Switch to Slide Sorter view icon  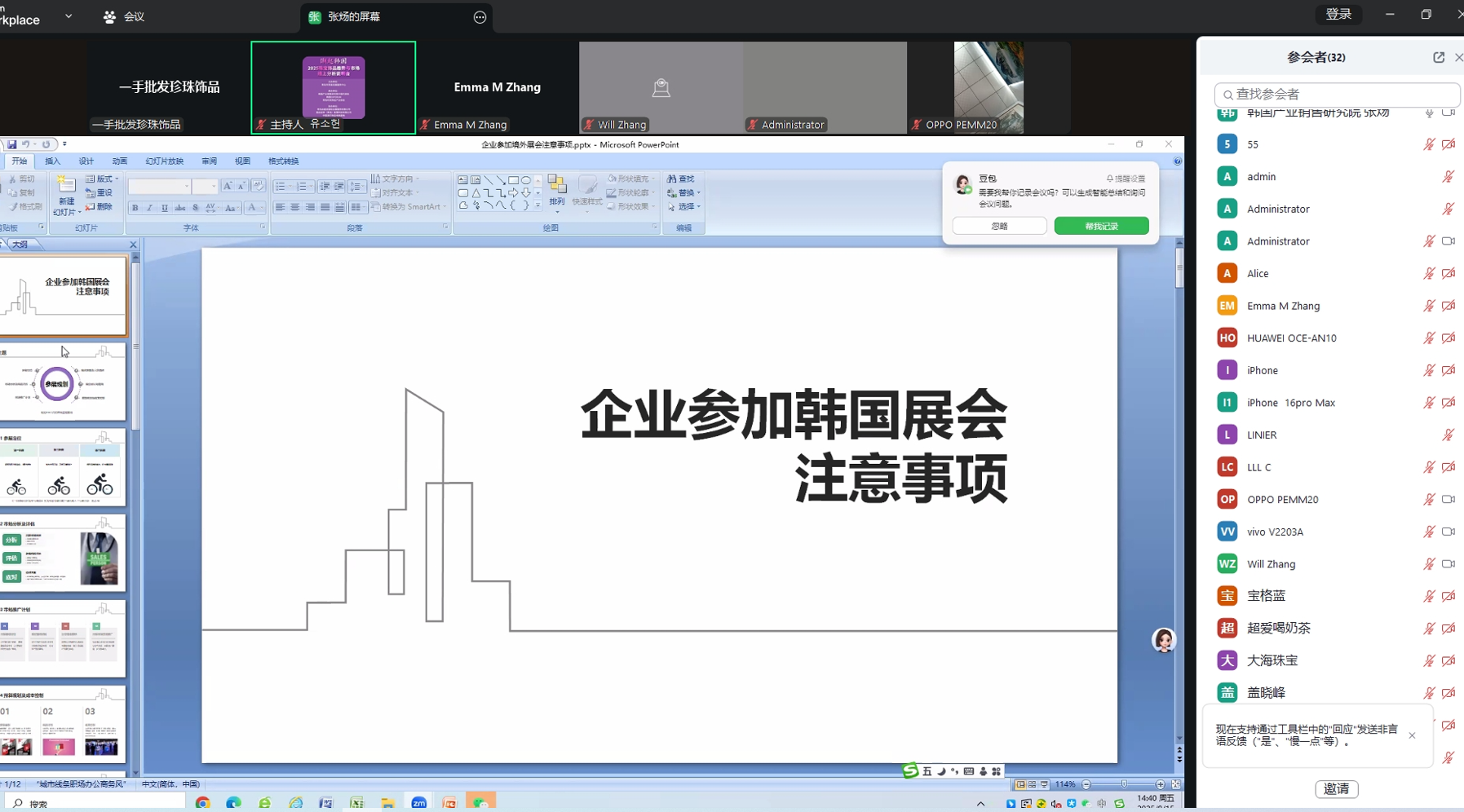click(1032, 784)
